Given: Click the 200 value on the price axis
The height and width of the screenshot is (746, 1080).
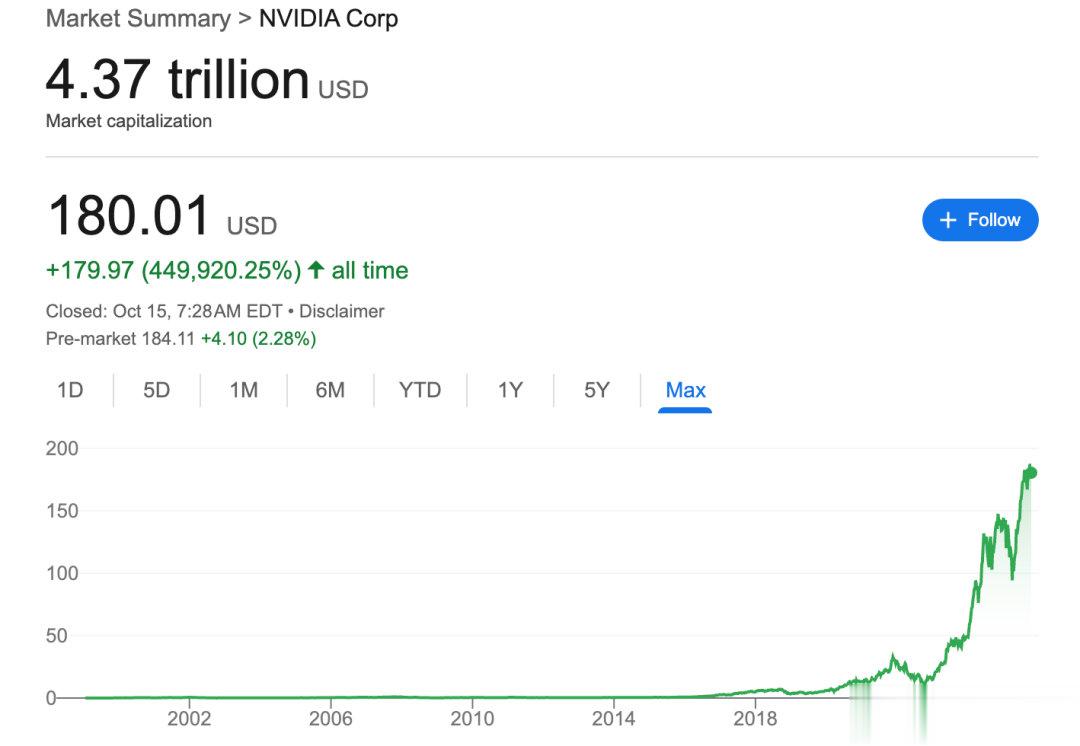Looking at the screenshot, I should pos(61,448).
